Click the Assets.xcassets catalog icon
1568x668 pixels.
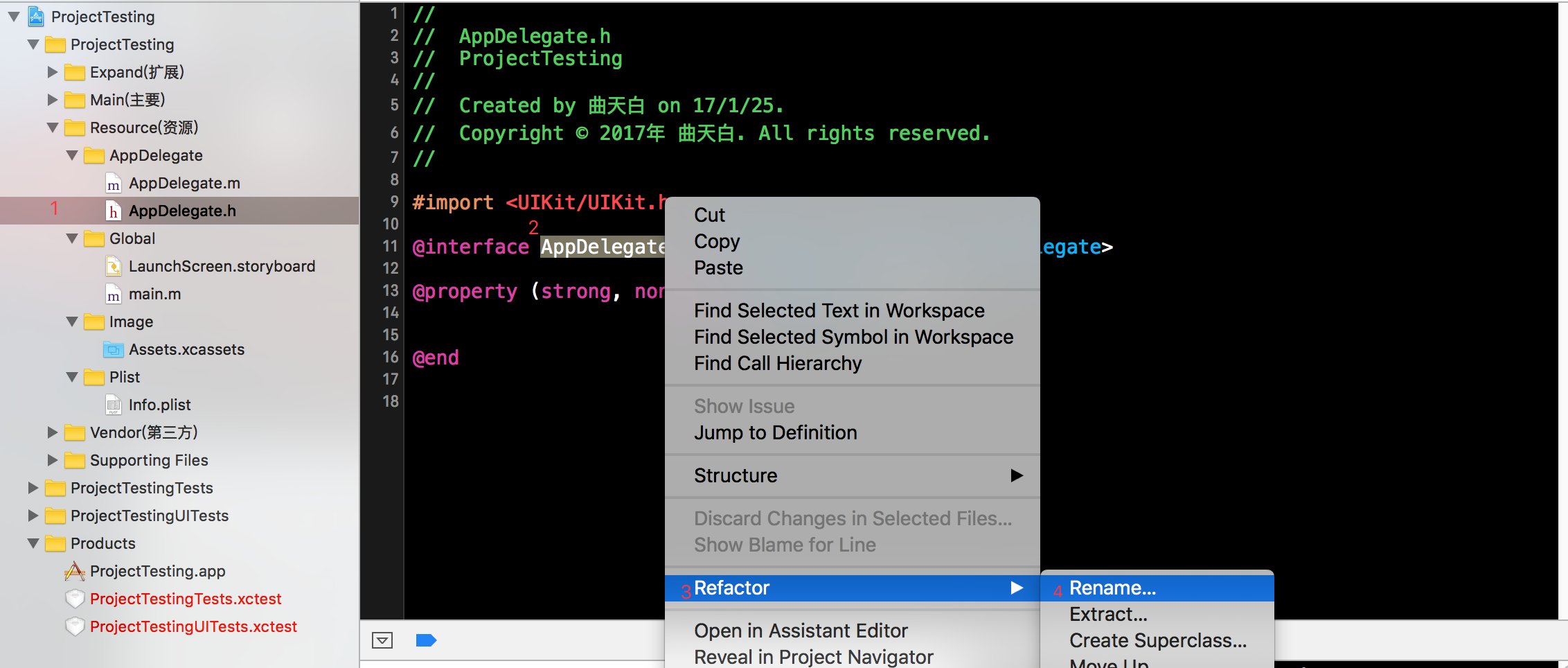[114, 350]
